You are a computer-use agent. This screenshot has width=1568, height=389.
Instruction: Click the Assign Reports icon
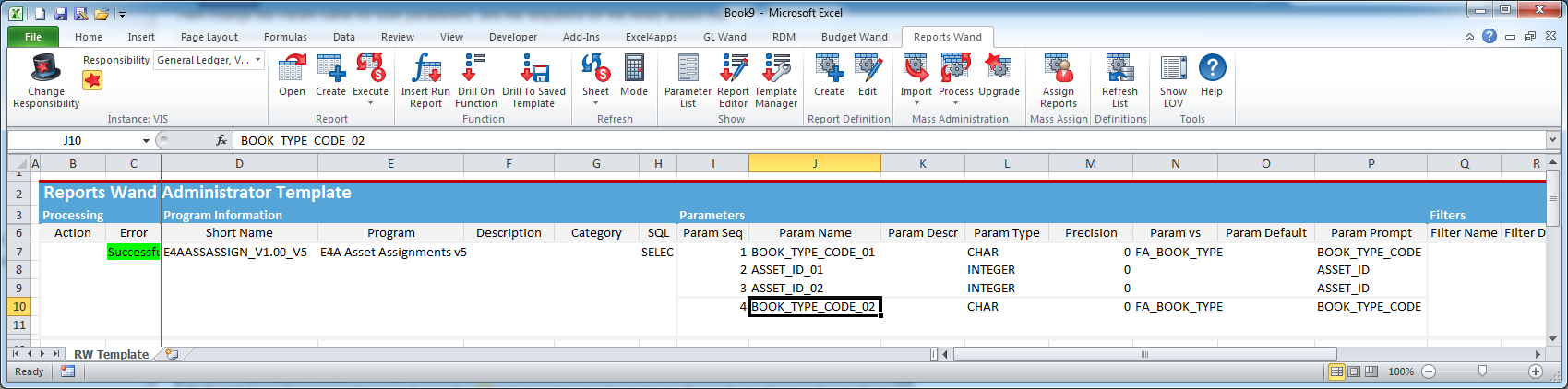(x=1058, y=68)
